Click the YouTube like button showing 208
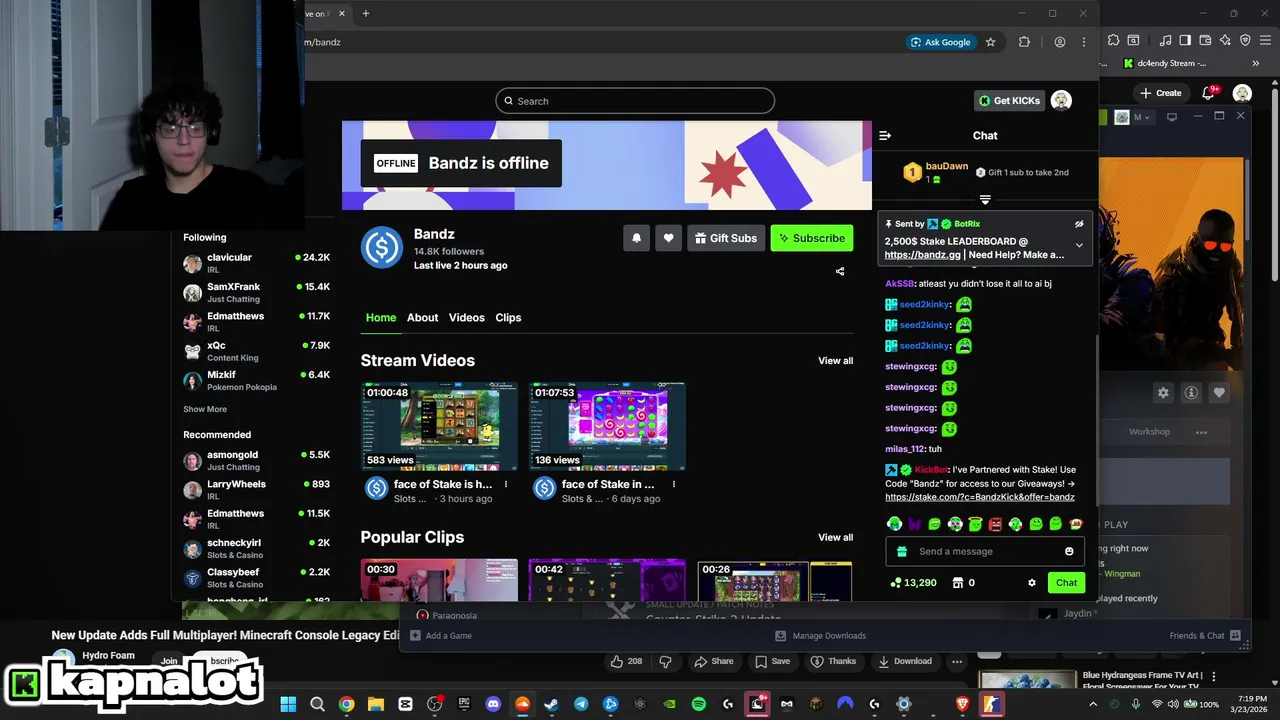This screenshot has width=1280, height=720. (x=626, y=661)
